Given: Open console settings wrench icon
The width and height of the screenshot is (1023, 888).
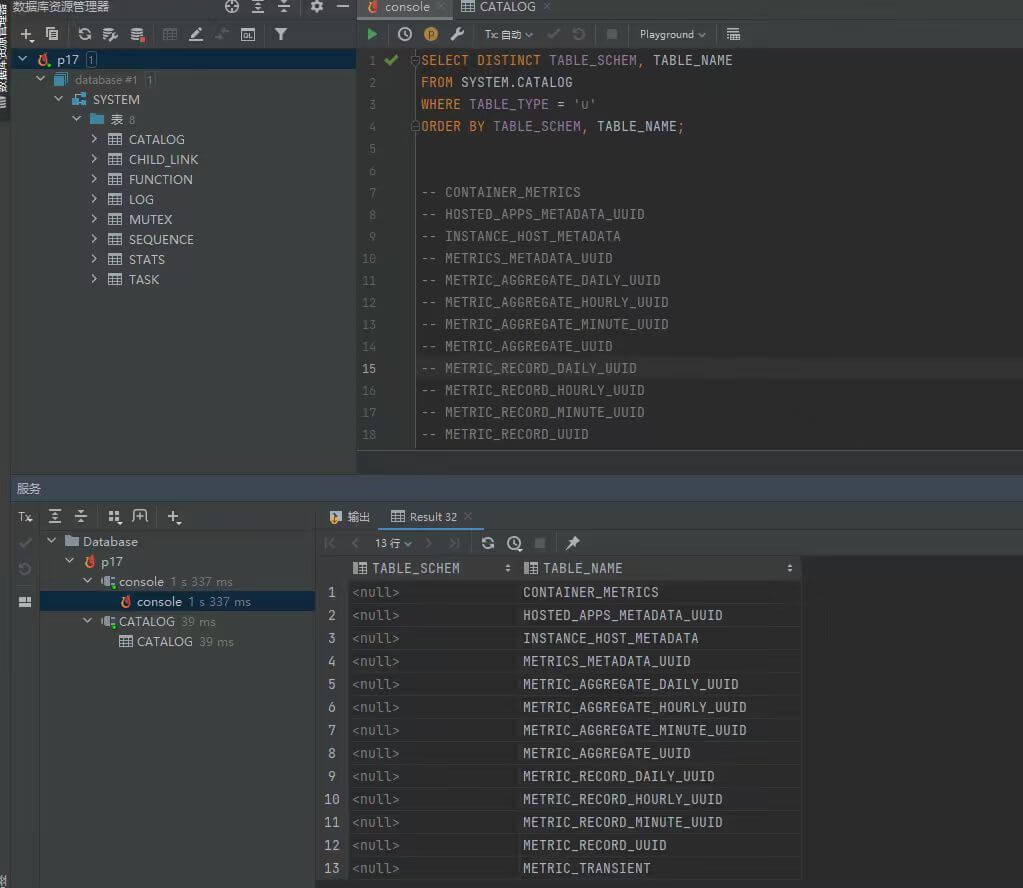Looking at the screenshot, I should click(x=457, y=34).
